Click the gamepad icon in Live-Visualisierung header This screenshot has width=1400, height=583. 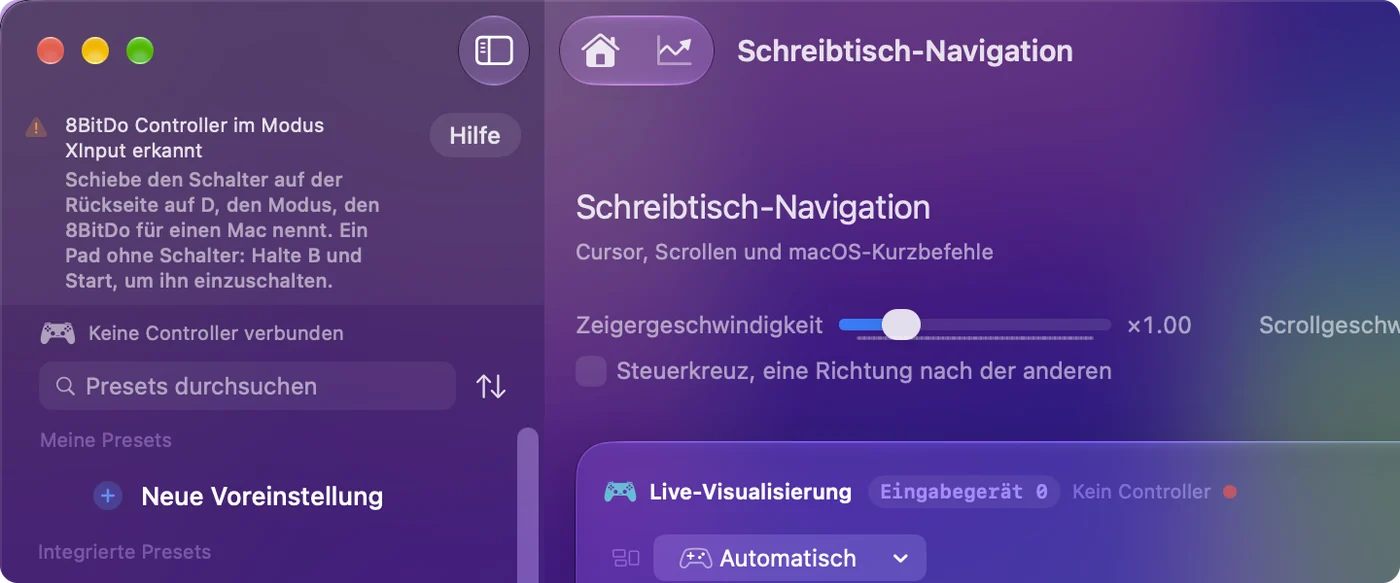[620, 492]
